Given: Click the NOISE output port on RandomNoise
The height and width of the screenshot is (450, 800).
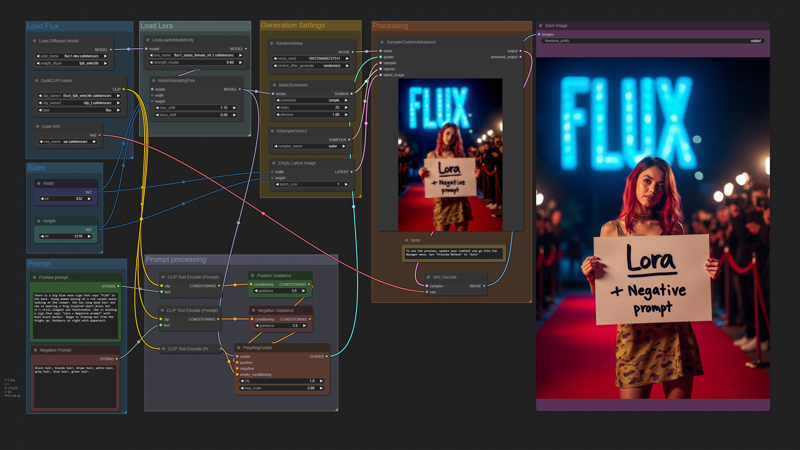Looking at the screenshot, I should [x=353, y=52].
